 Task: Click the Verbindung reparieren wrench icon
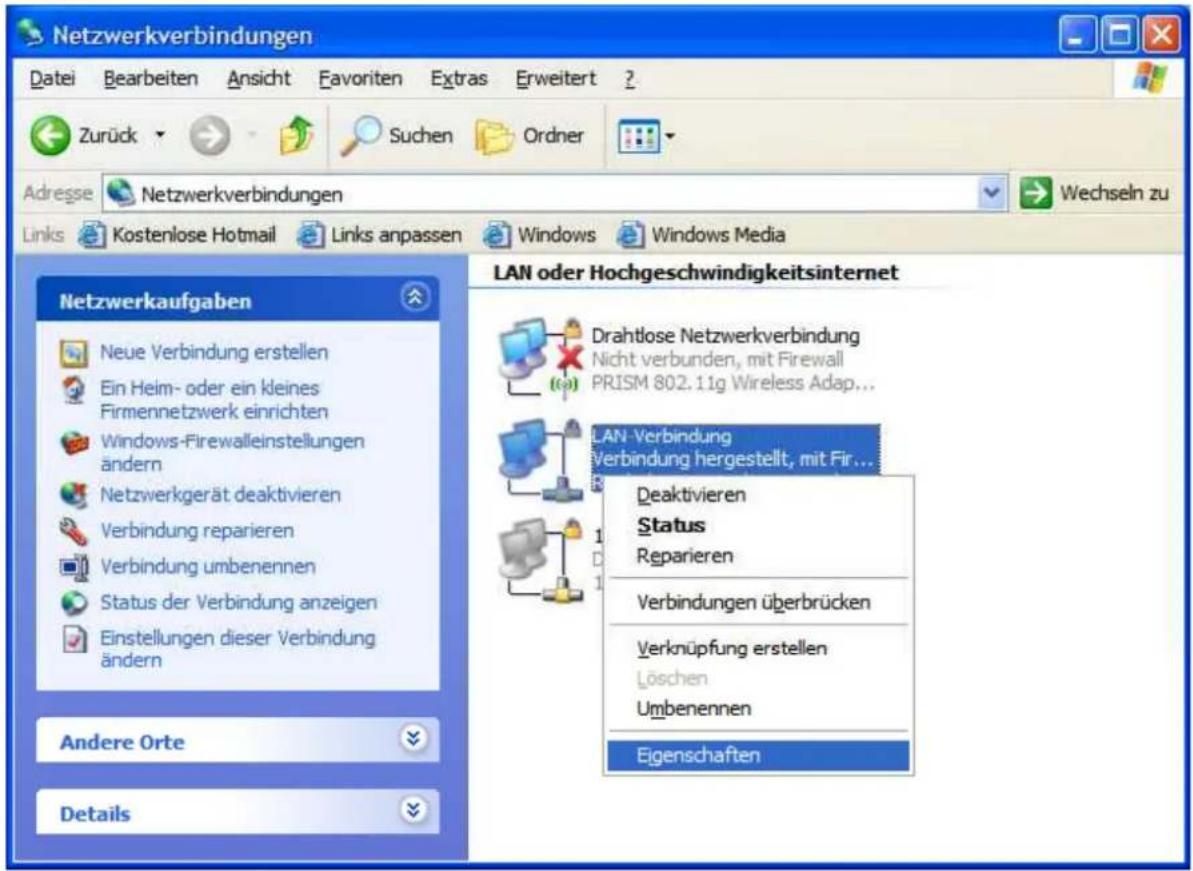click(74, 531)
